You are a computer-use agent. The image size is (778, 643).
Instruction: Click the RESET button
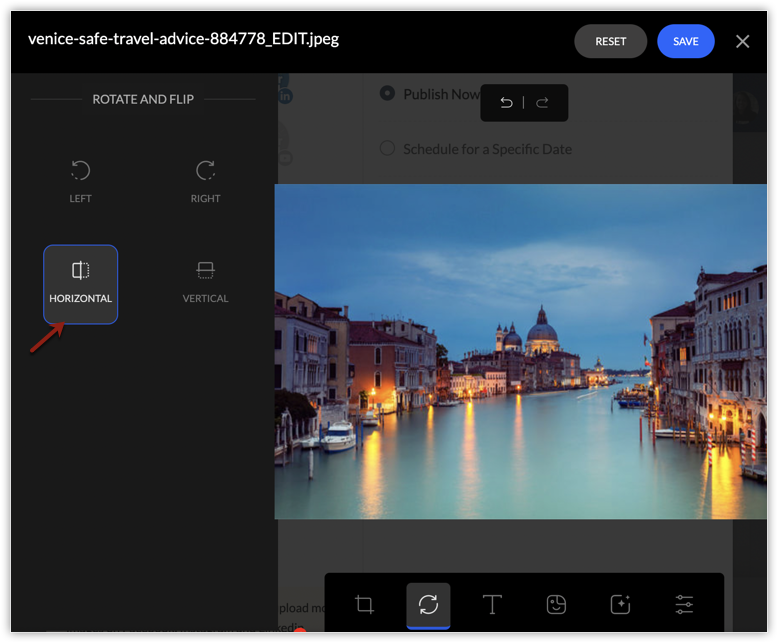click(610, 41)
